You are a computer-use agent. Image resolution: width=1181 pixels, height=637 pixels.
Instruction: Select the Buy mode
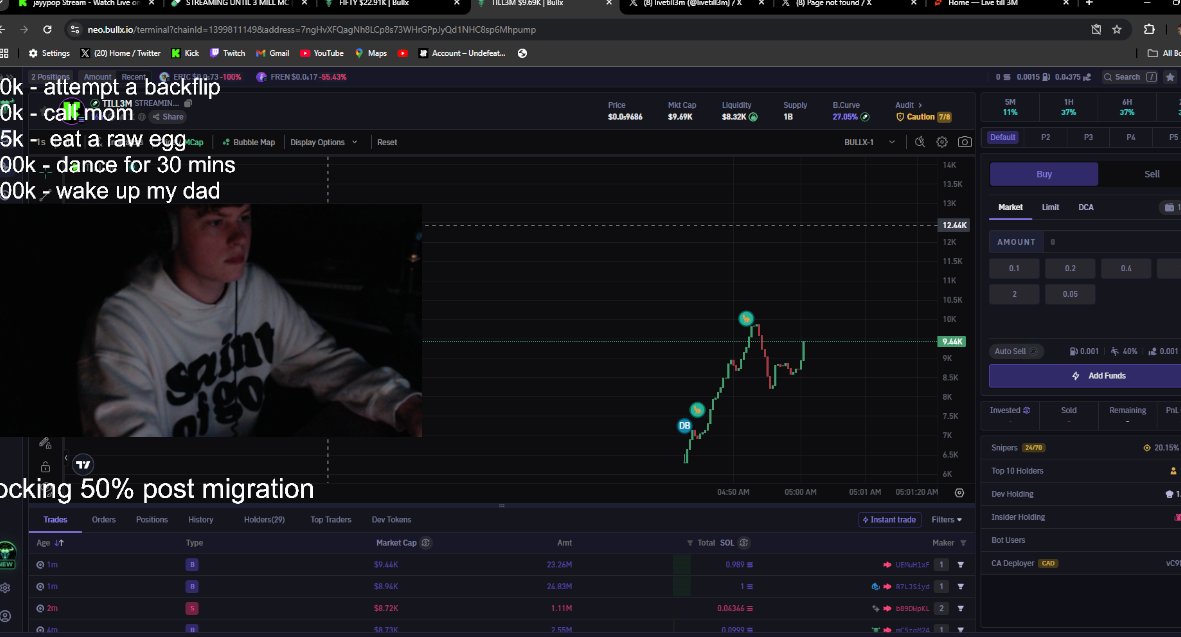1044,174
